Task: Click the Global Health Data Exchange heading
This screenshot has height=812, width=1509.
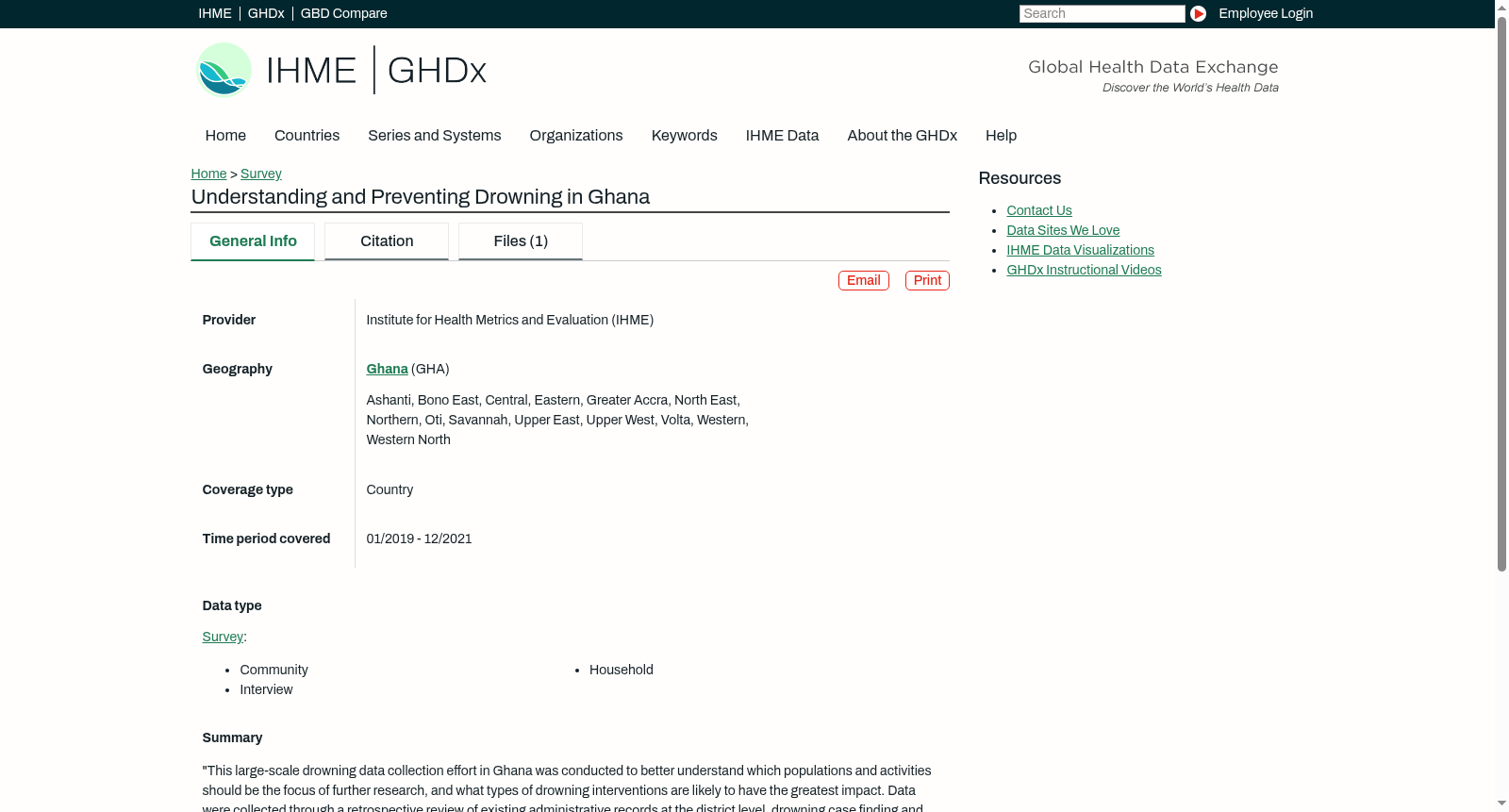Action: pos(1152,67)
